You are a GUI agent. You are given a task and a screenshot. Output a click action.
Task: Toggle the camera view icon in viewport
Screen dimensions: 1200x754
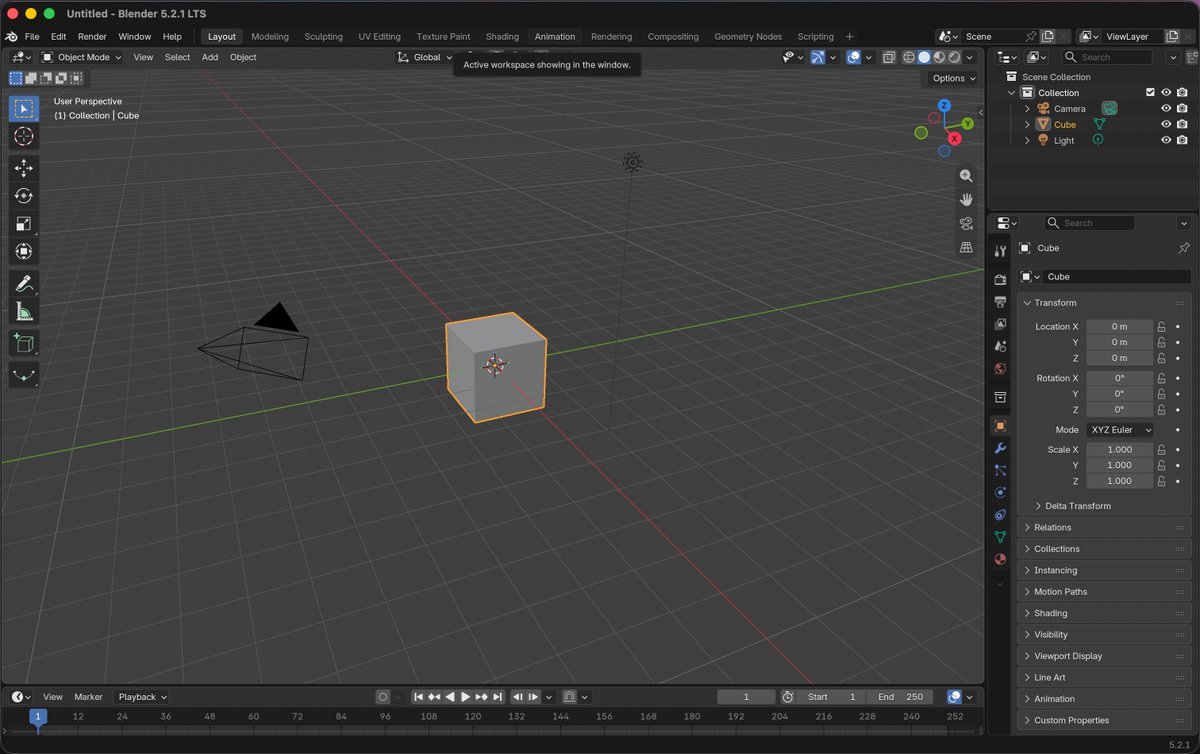pyautogui.click(x=966, y=223)
